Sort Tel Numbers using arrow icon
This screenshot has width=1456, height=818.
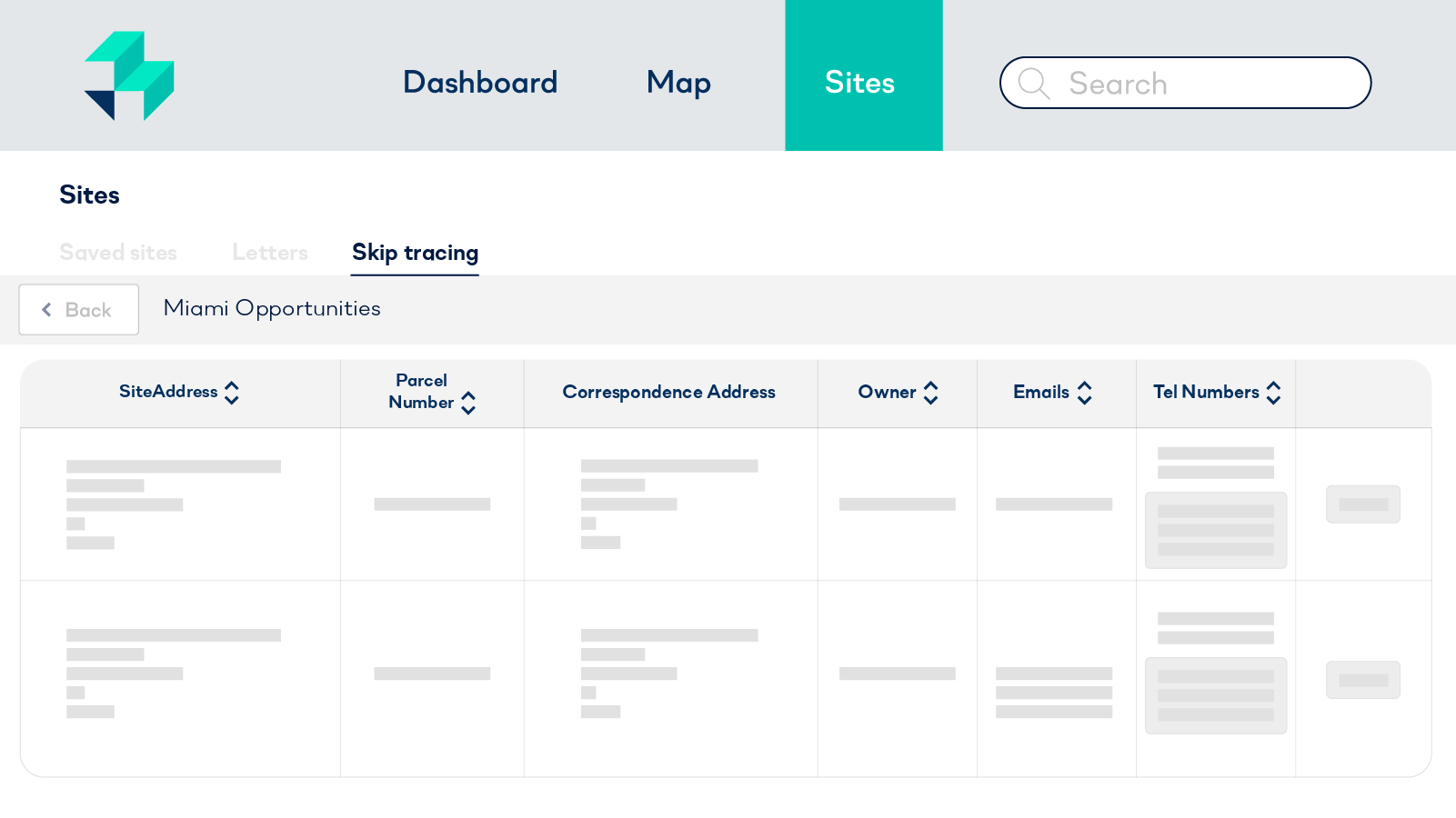click(x=1273, y=393)
